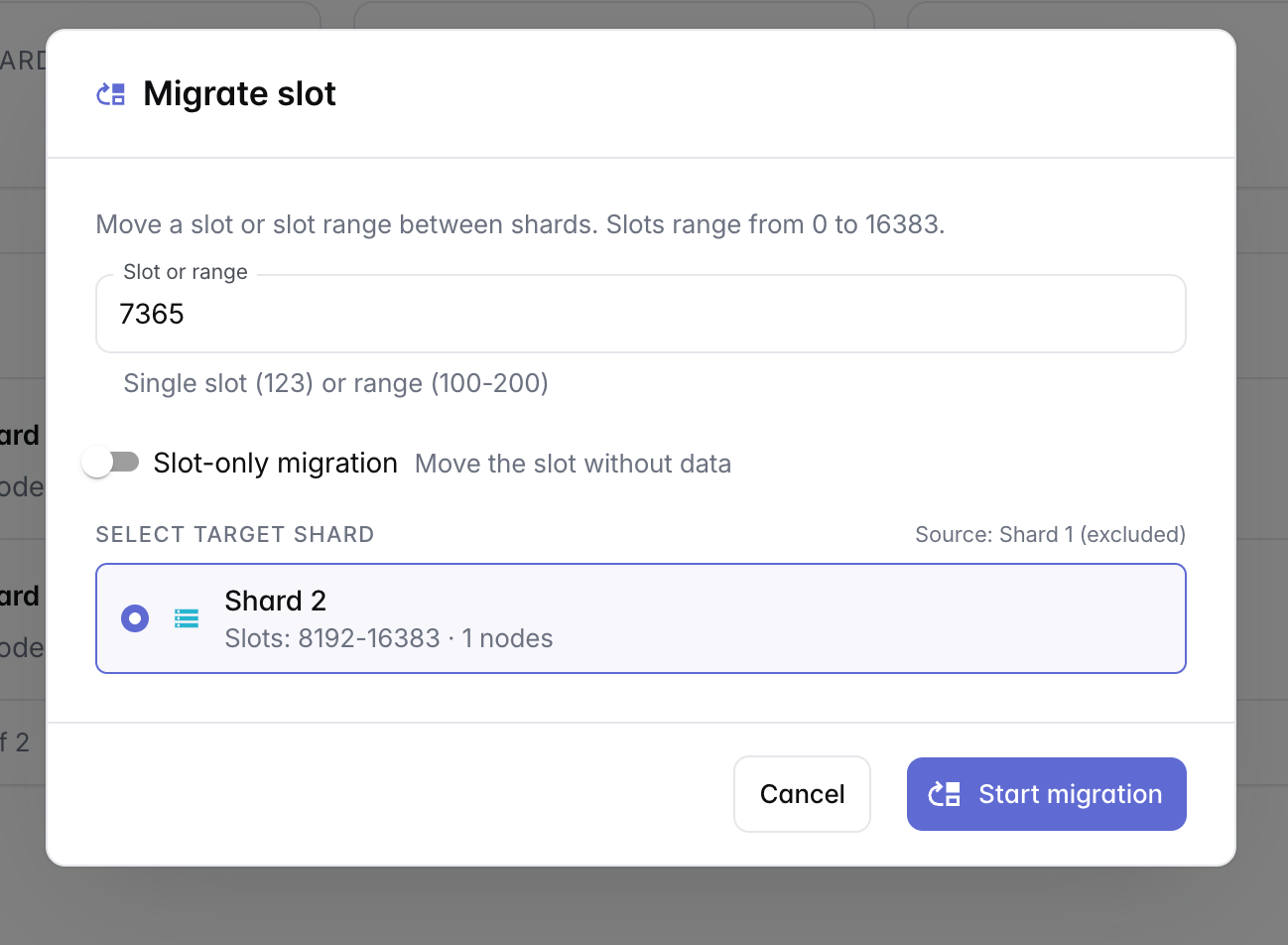Click the Migrate slot header icon
This screenshot has height=945, width=1288.
point(110,94)
